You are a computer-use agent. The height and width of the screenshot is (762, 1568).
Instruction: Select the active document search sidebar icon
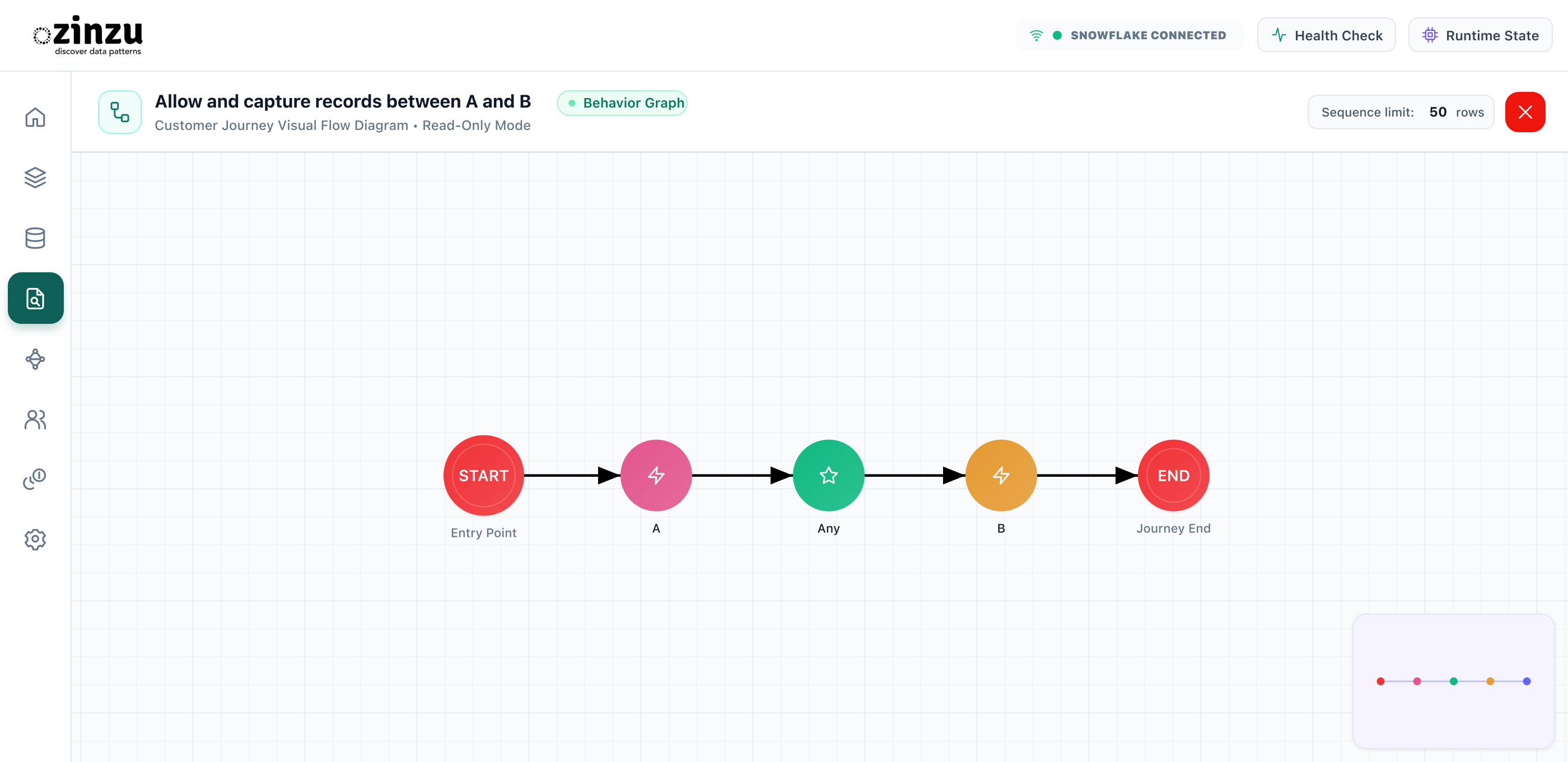tap(35, 298)
